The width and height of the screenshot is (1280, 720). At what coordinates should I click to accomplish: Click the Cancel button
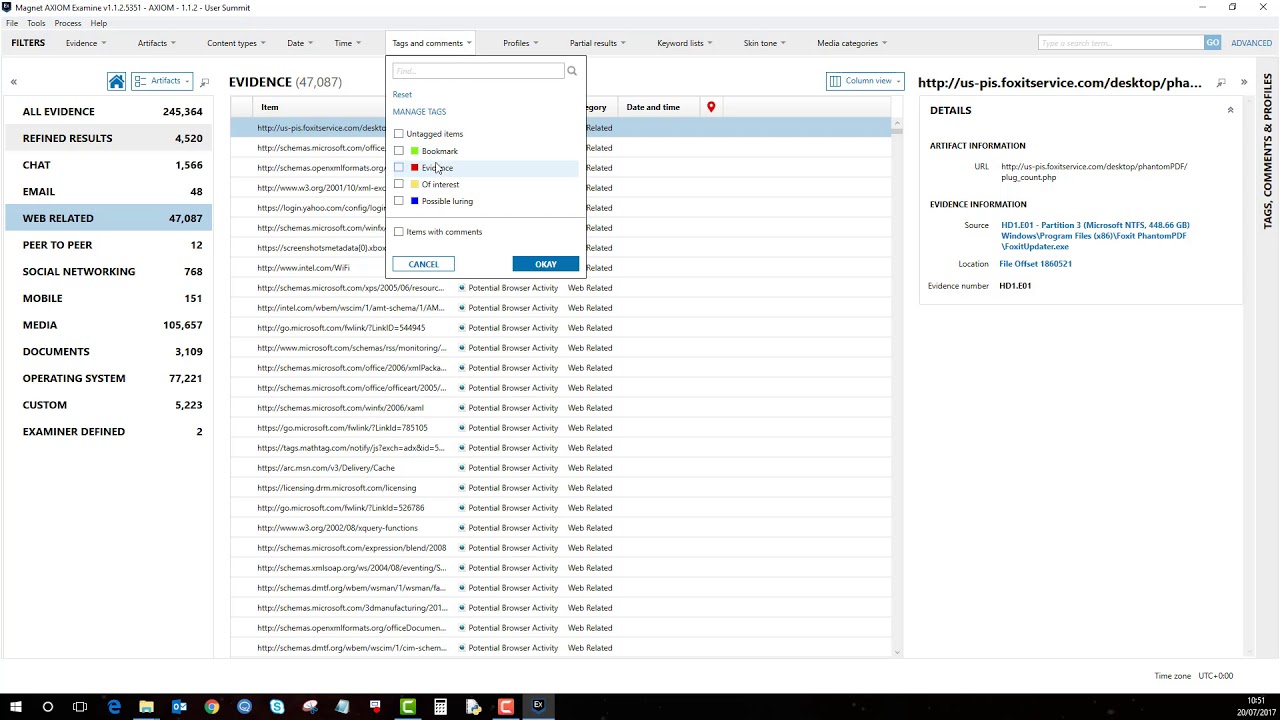coord(423,264)
